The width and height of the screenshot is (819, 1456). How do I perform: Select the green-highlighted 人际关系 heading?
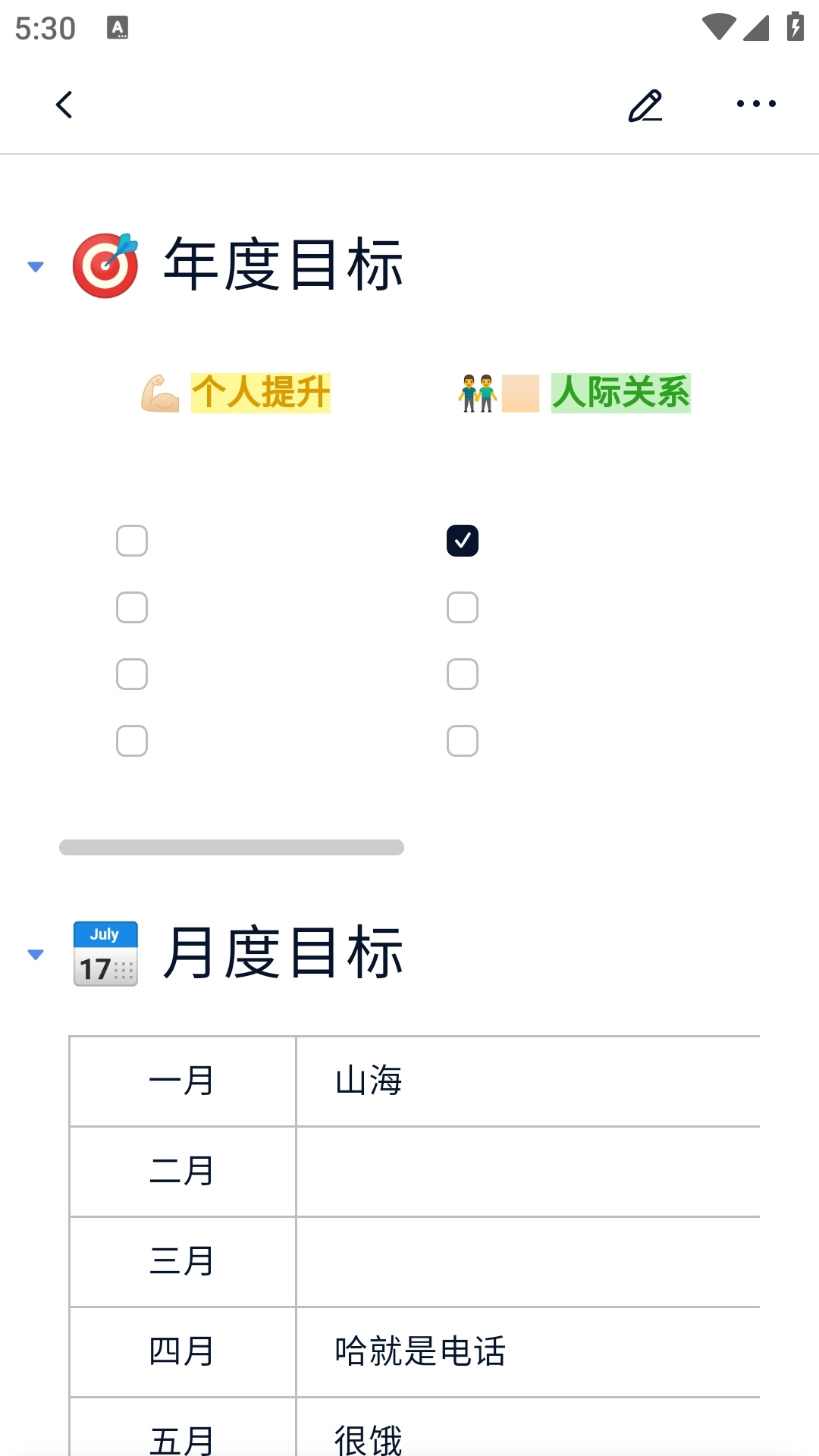point(621,393)
